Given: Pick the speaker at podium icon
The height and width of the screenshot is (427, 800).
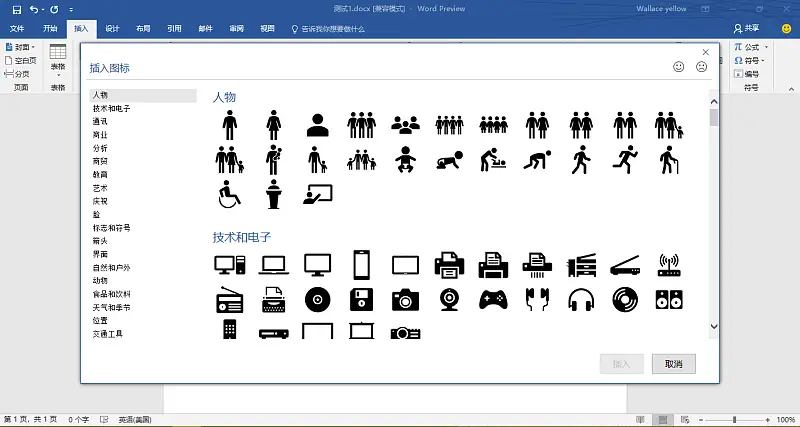Looking at the screenshot, I should 273,194.
